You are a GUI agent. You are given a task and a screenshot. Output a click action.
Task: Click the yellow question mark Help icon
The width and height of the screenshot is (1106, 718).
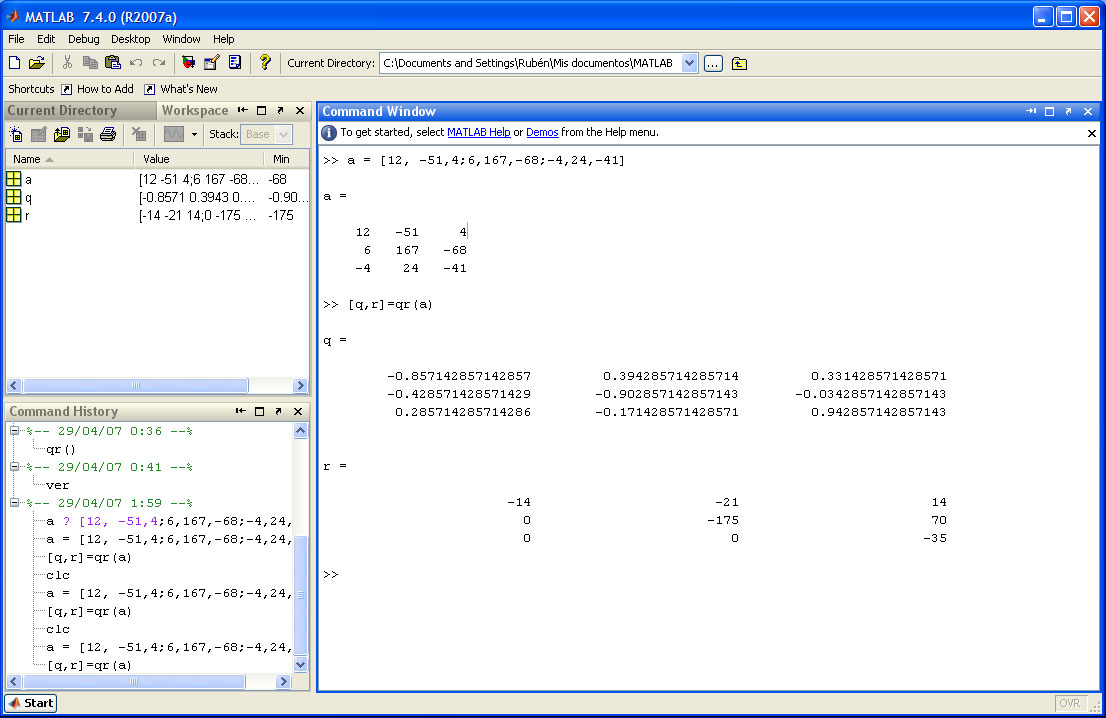coord(265,63)
